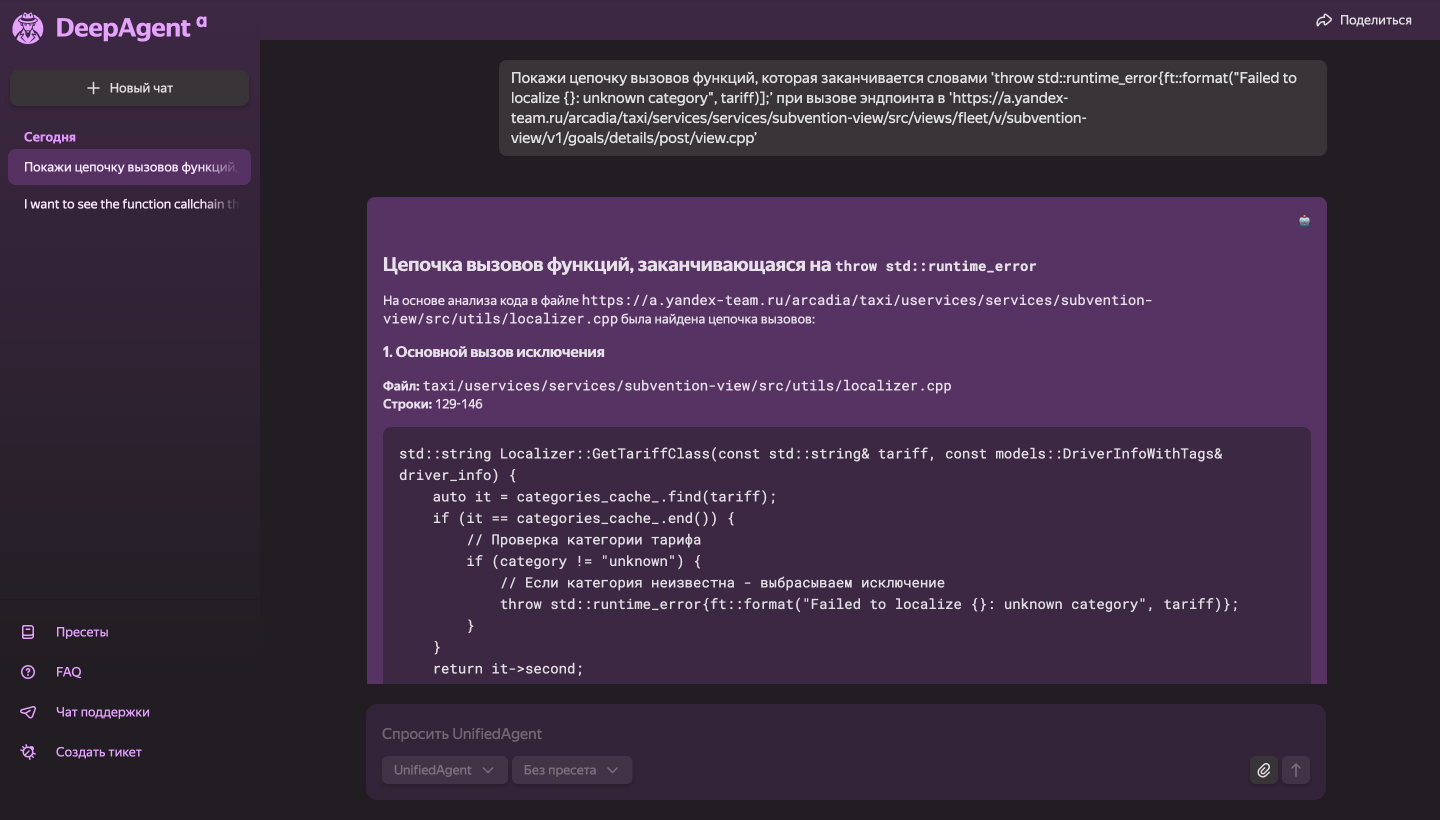Click the 'Поделиться' share button text

1376,20
